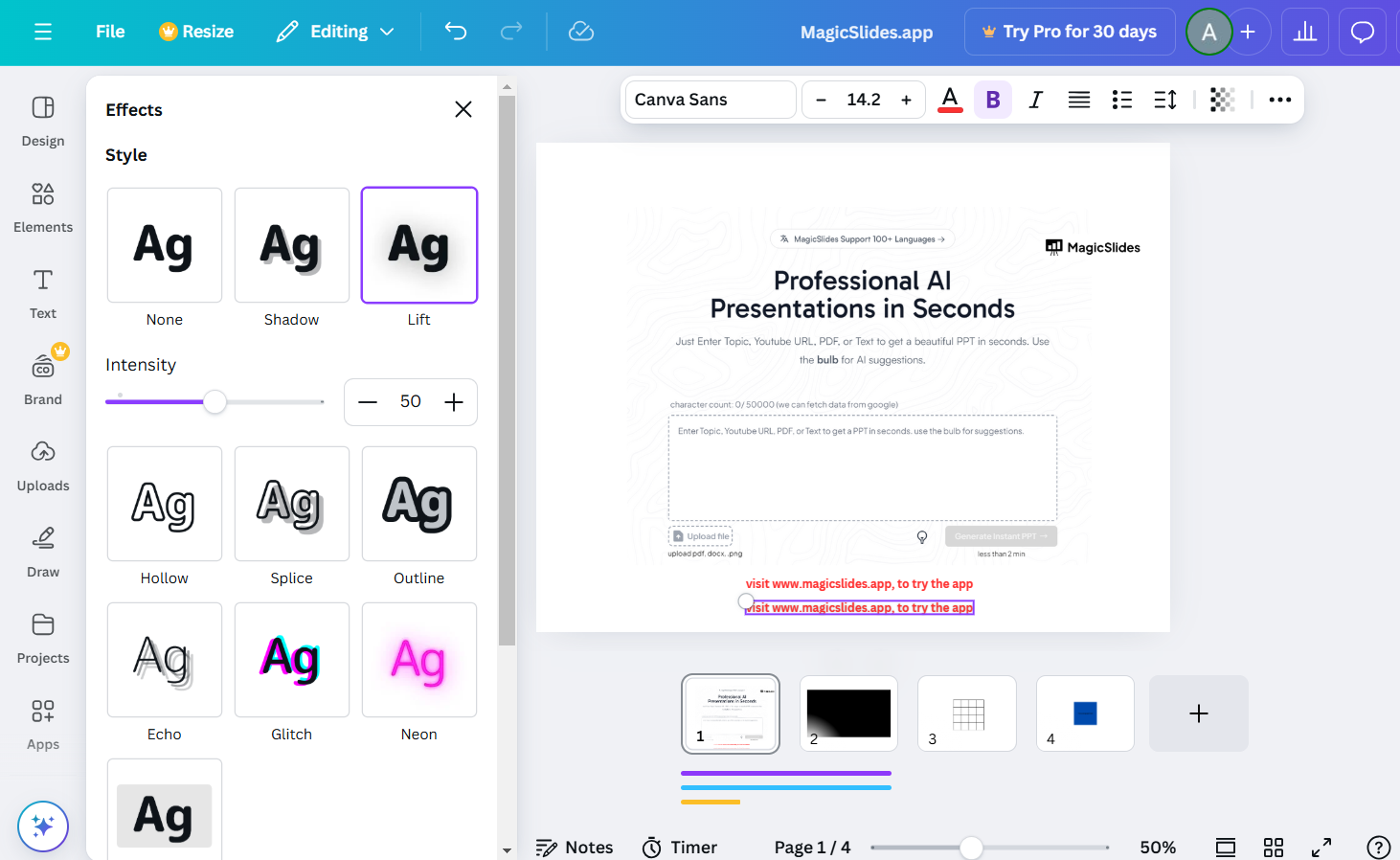Select the Lift text style

click(419, 245)
